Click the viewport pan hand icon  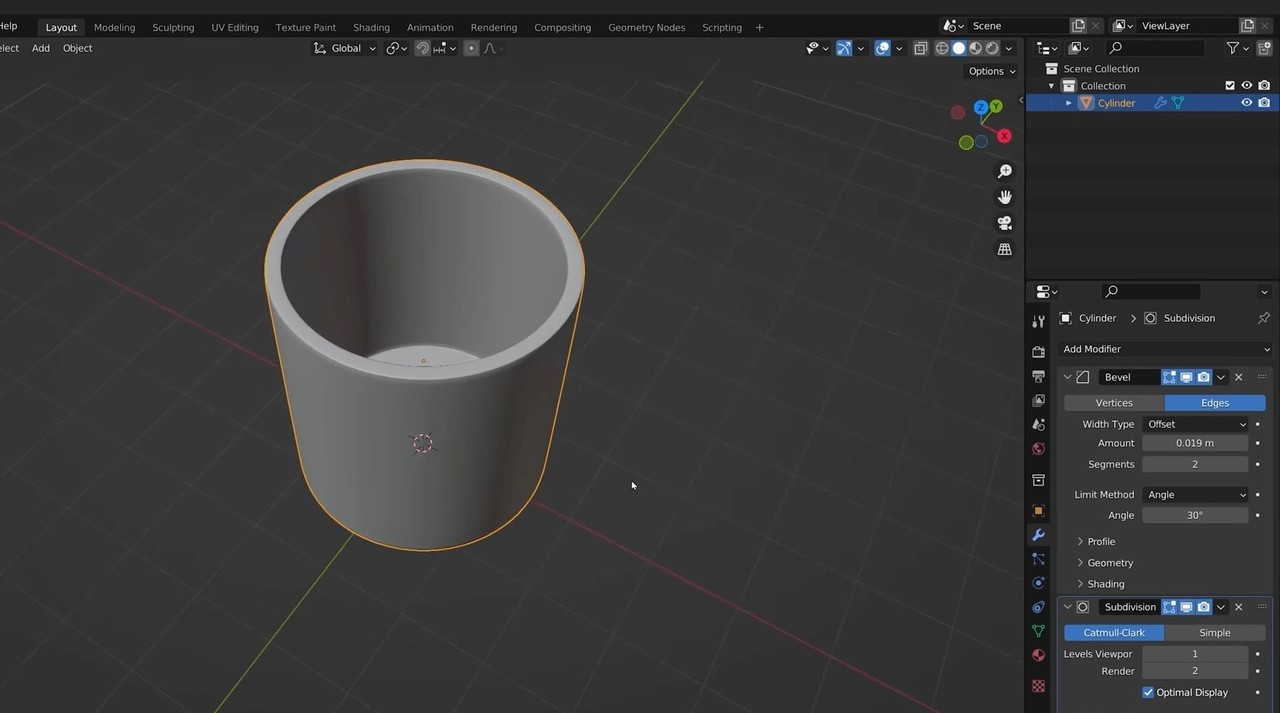point(1005,197)
